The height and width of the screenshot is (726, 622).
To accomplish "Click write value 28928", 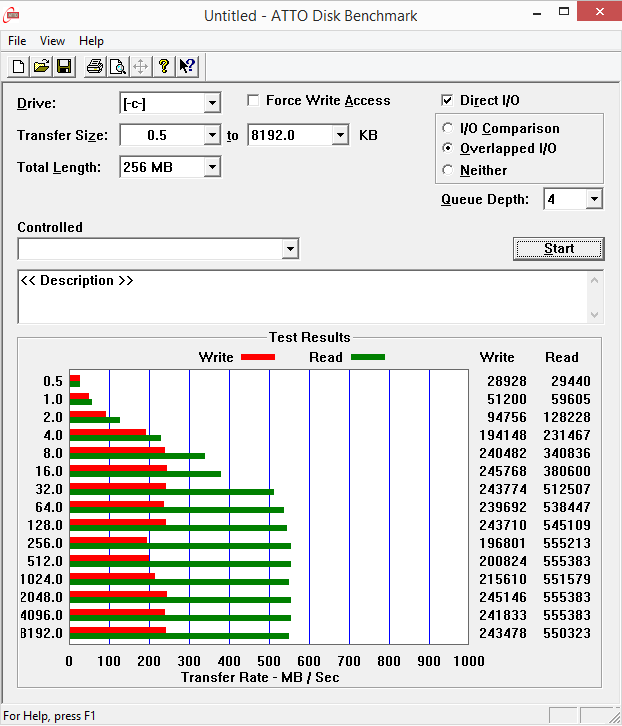I will [x=507, y=381].
